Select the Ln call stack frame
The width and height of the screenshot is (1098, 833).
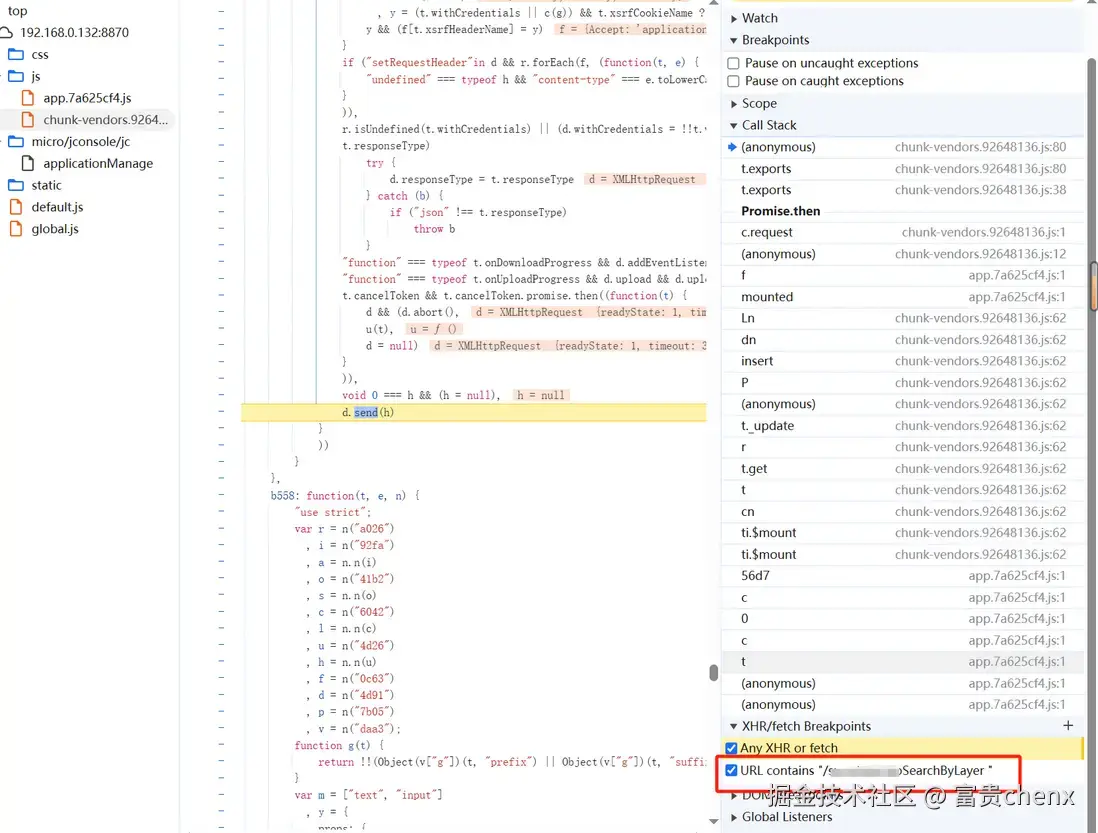tap(903, 318)
